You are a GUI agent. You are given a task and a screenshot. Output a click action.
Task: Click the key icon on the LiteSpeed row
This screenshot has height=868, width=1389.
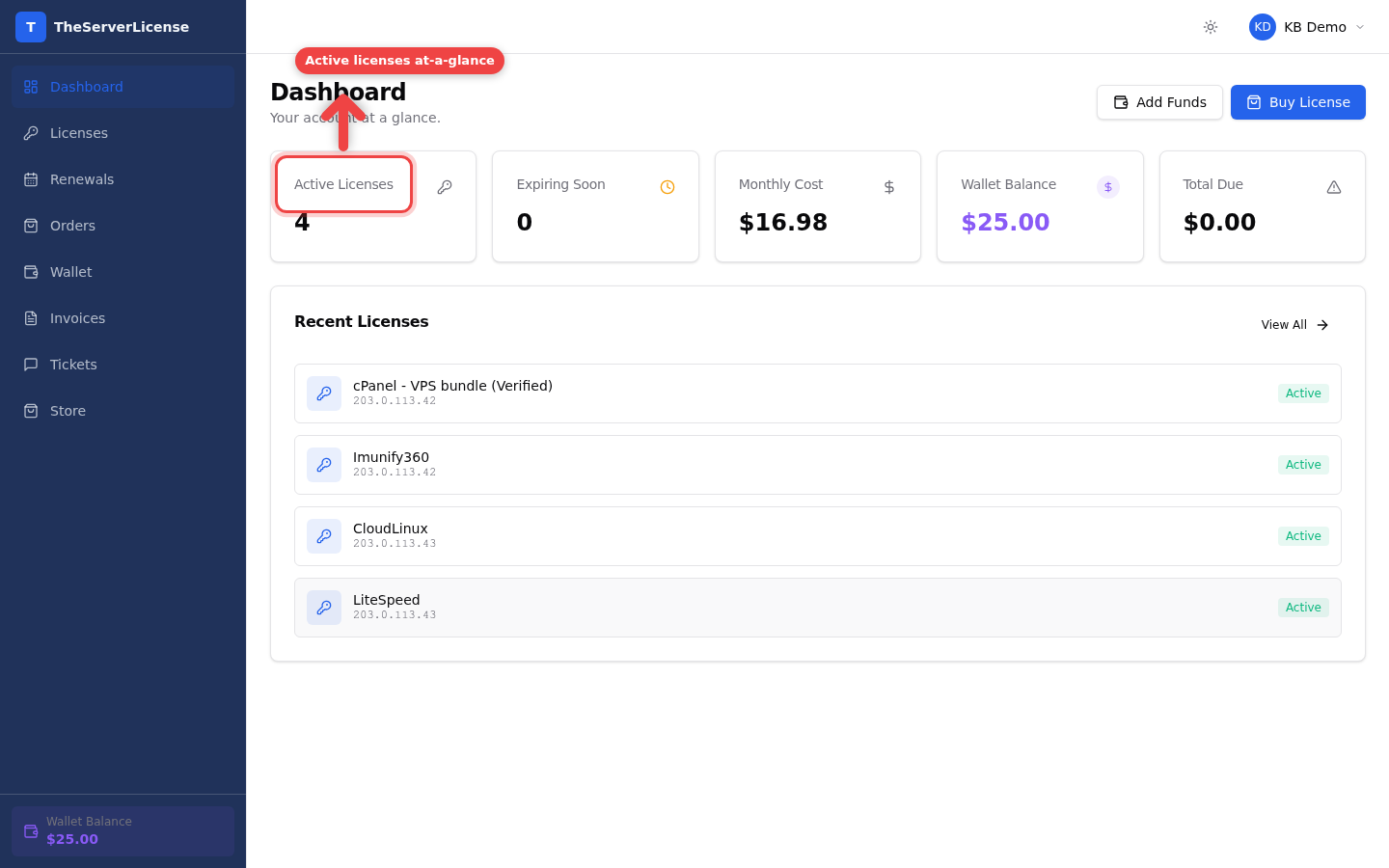tap(324, 608)
